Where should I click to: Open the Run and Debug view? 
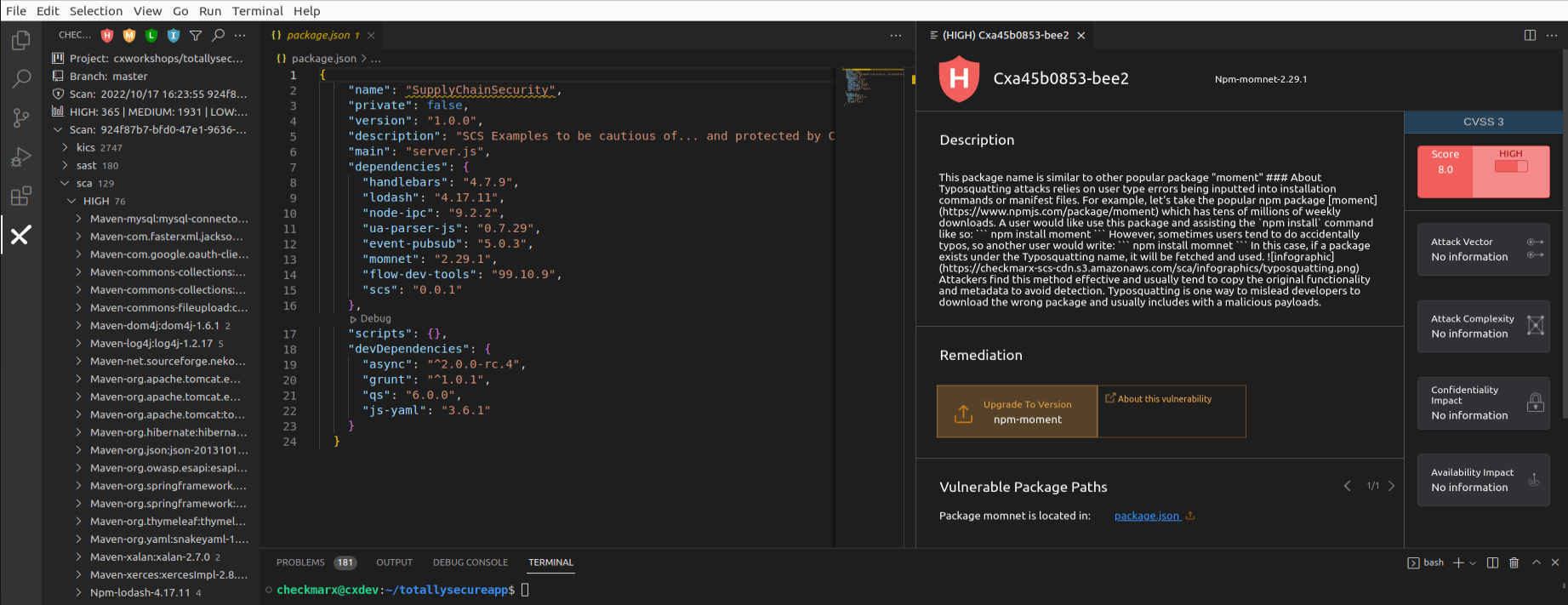pyautogui.click(x=20, y=157)
